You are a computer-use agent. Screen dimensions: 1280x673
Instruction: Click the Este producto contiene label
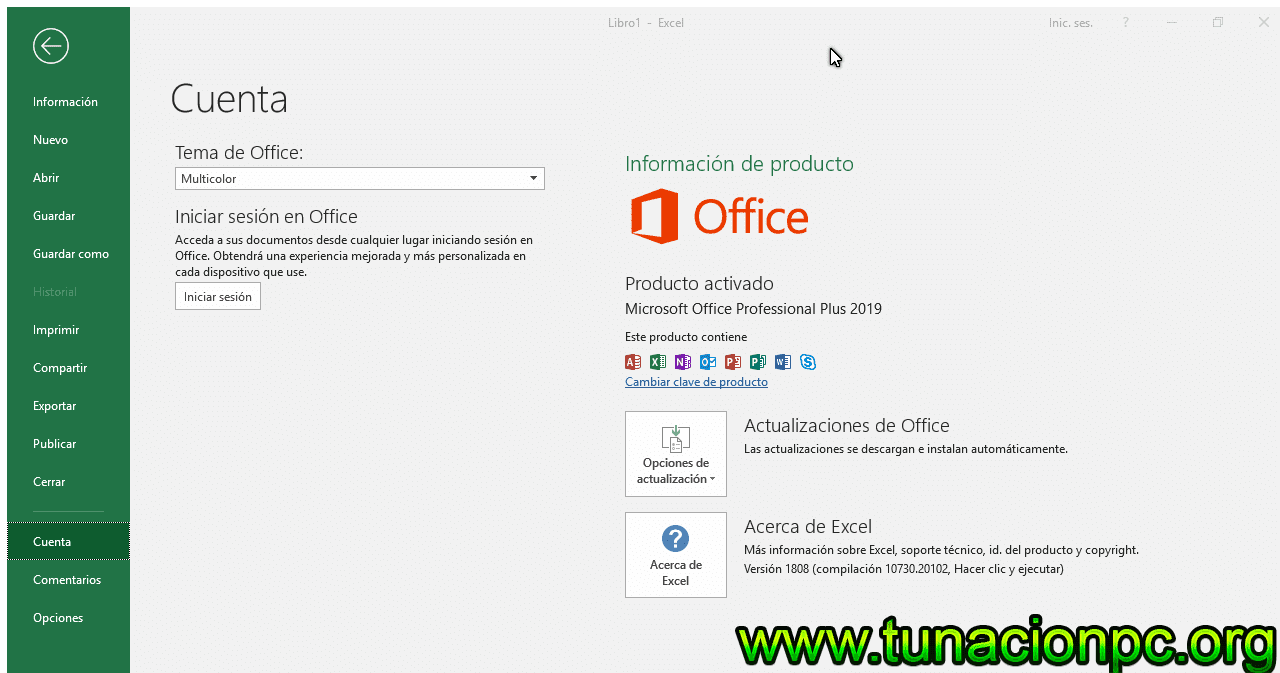(686, 337)
